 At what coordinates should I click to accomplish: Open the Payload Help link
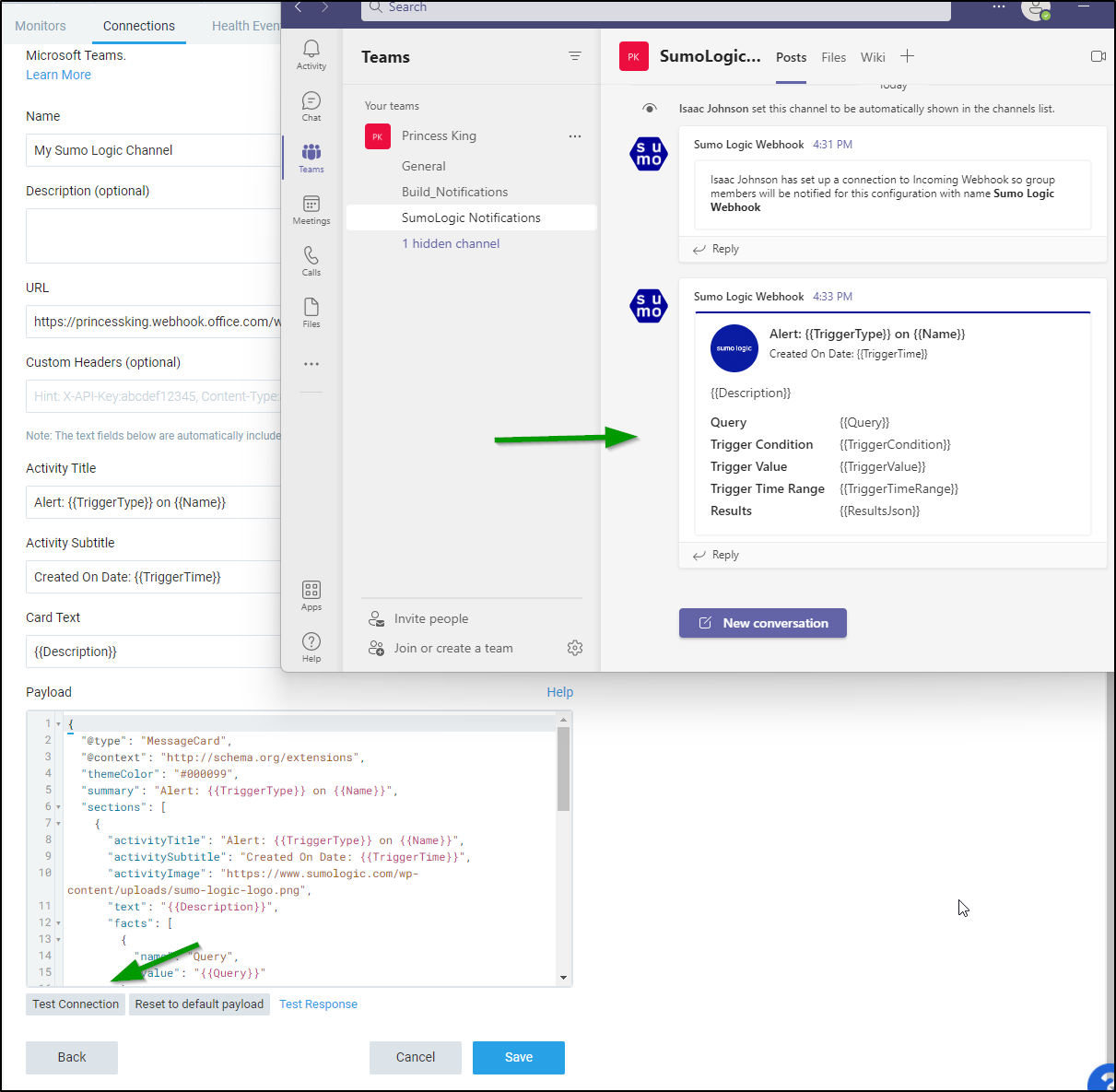[559, 692]
